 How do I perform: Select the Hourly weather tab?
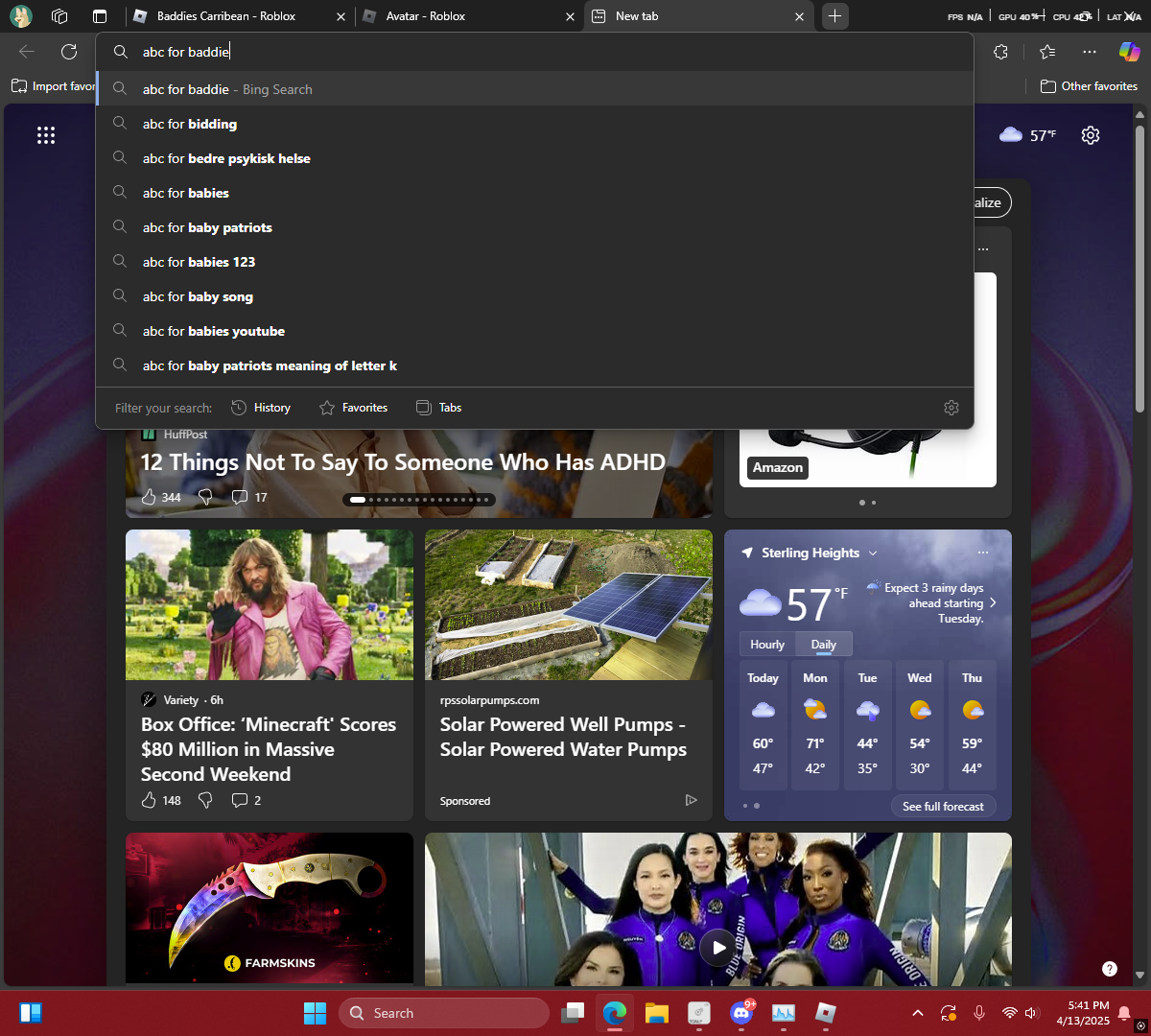(767, 645)
